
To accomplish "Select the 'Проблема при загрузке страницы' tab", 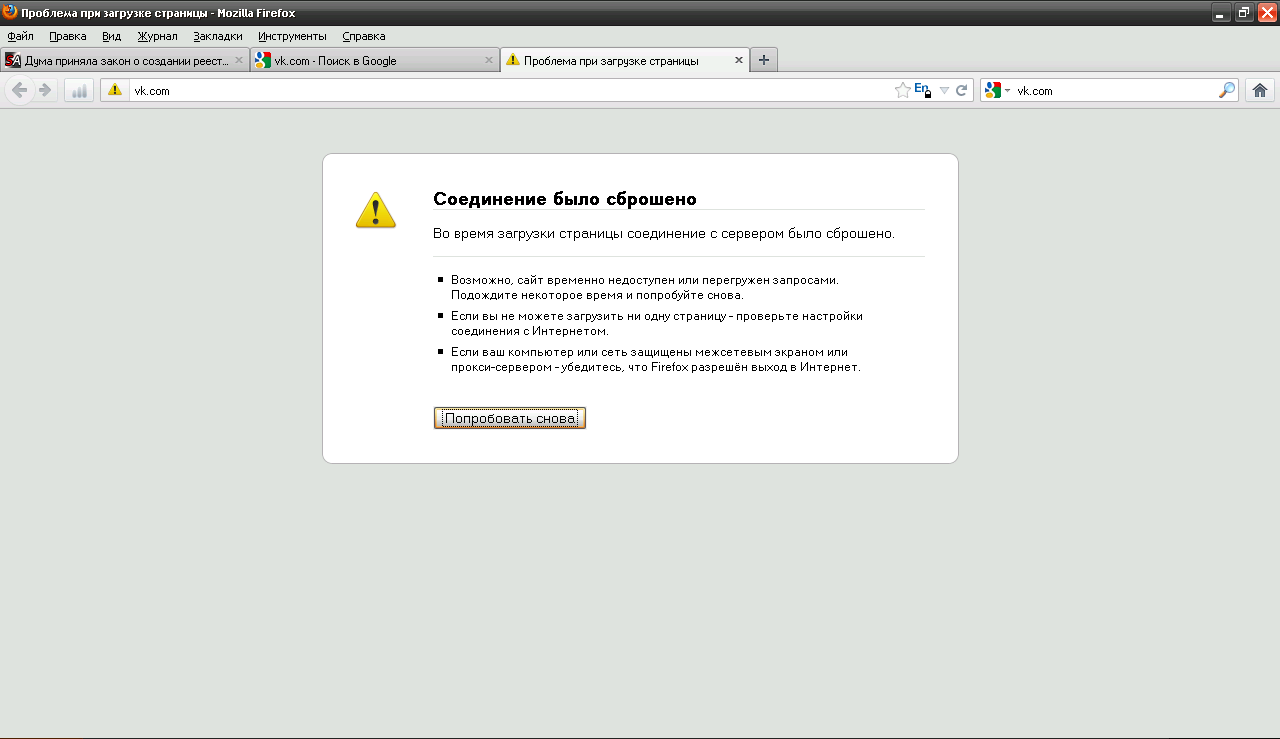I will coord(624,60).
